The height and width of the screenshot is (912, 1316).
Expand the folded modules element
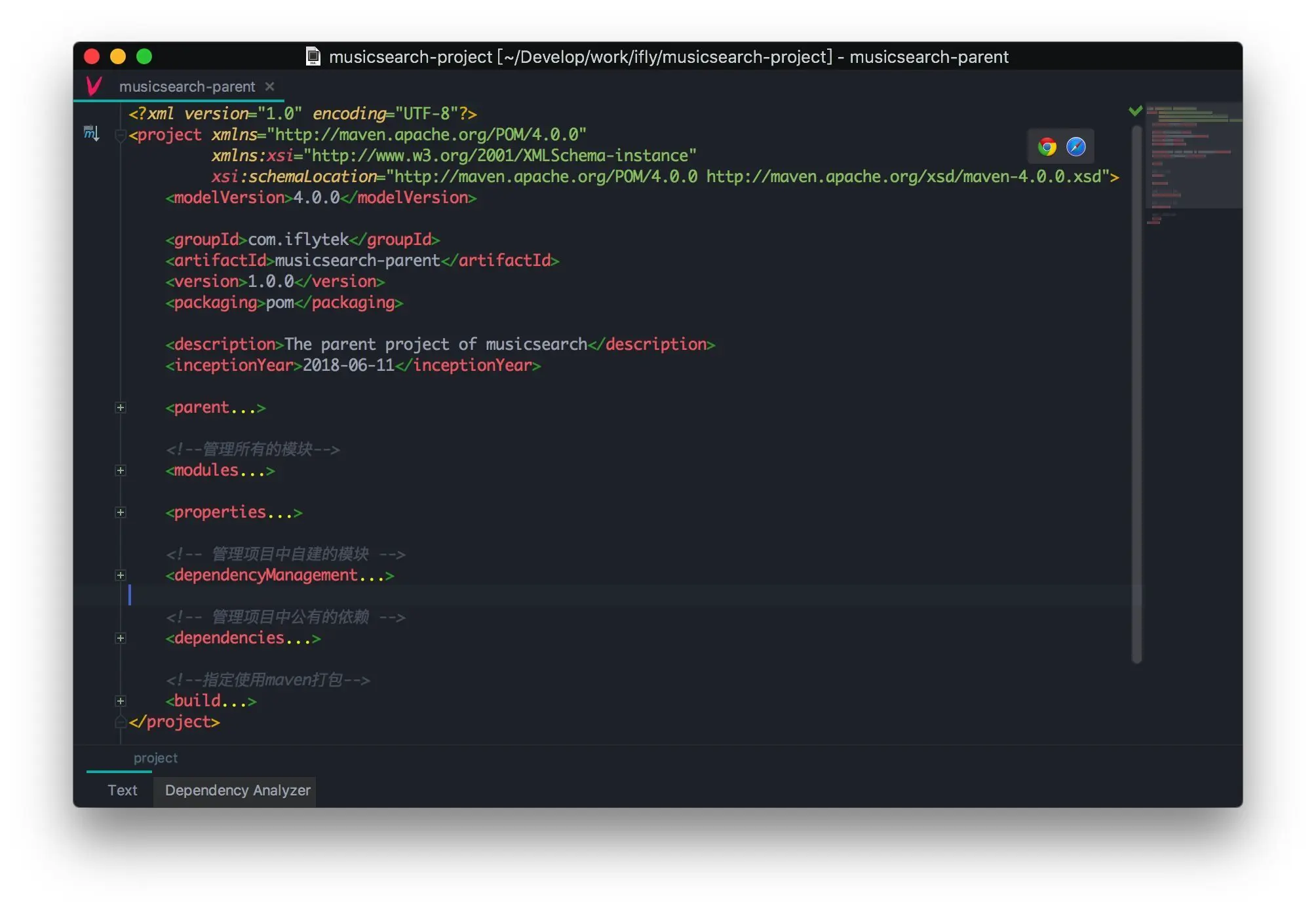pyautogui.click(x=121, y=470)
